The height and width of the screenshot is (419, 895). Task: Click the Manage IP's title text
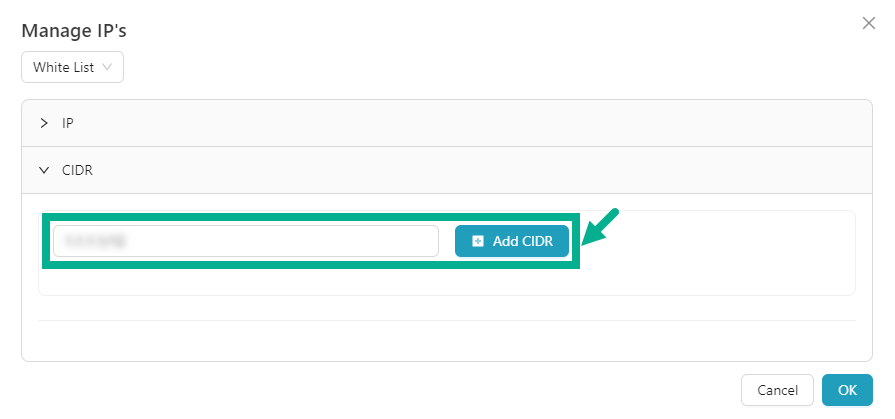[x=74, y=30]
